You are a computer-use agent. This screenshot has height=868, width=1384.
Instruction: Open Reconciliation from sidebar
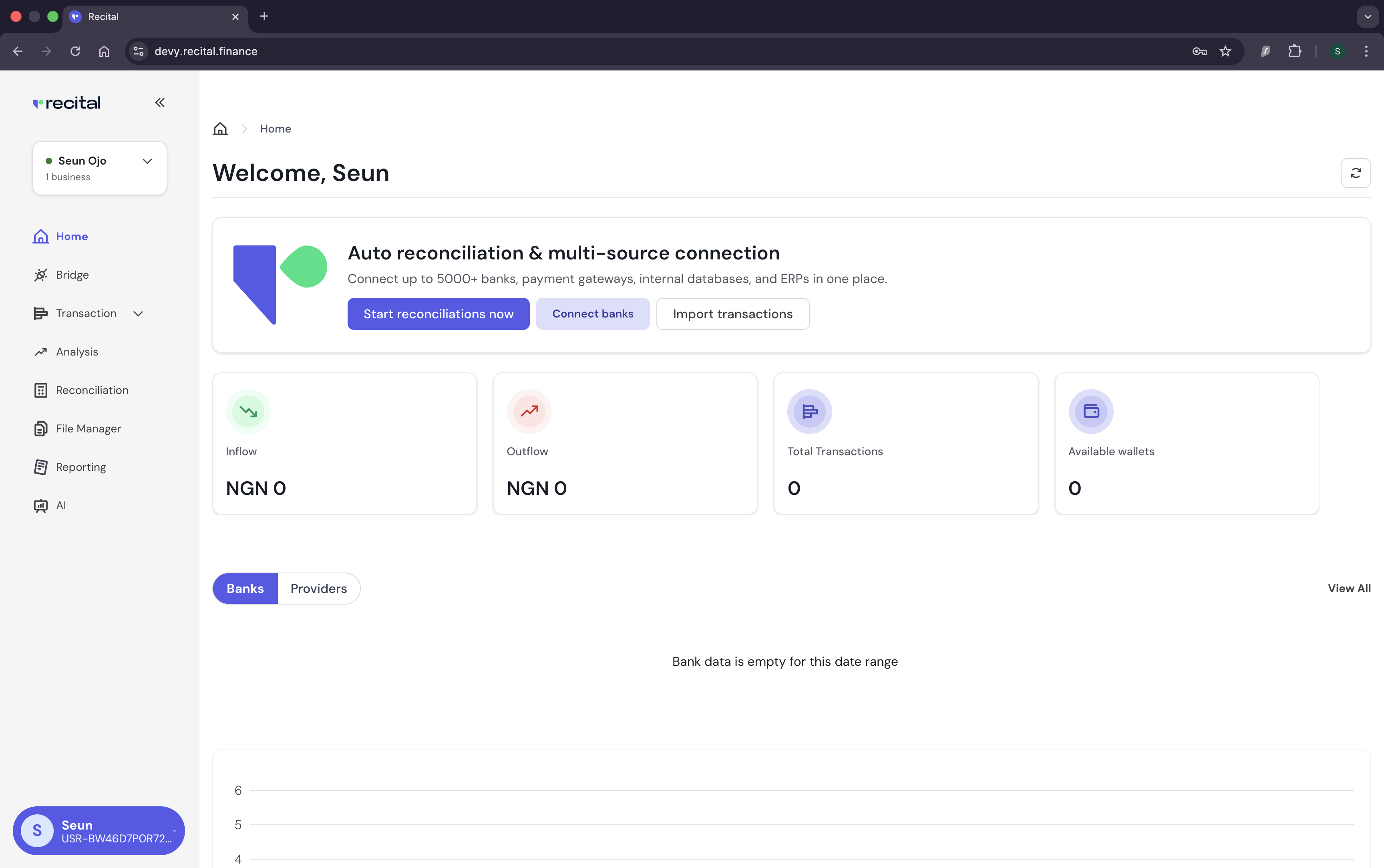tap(92, 390)
